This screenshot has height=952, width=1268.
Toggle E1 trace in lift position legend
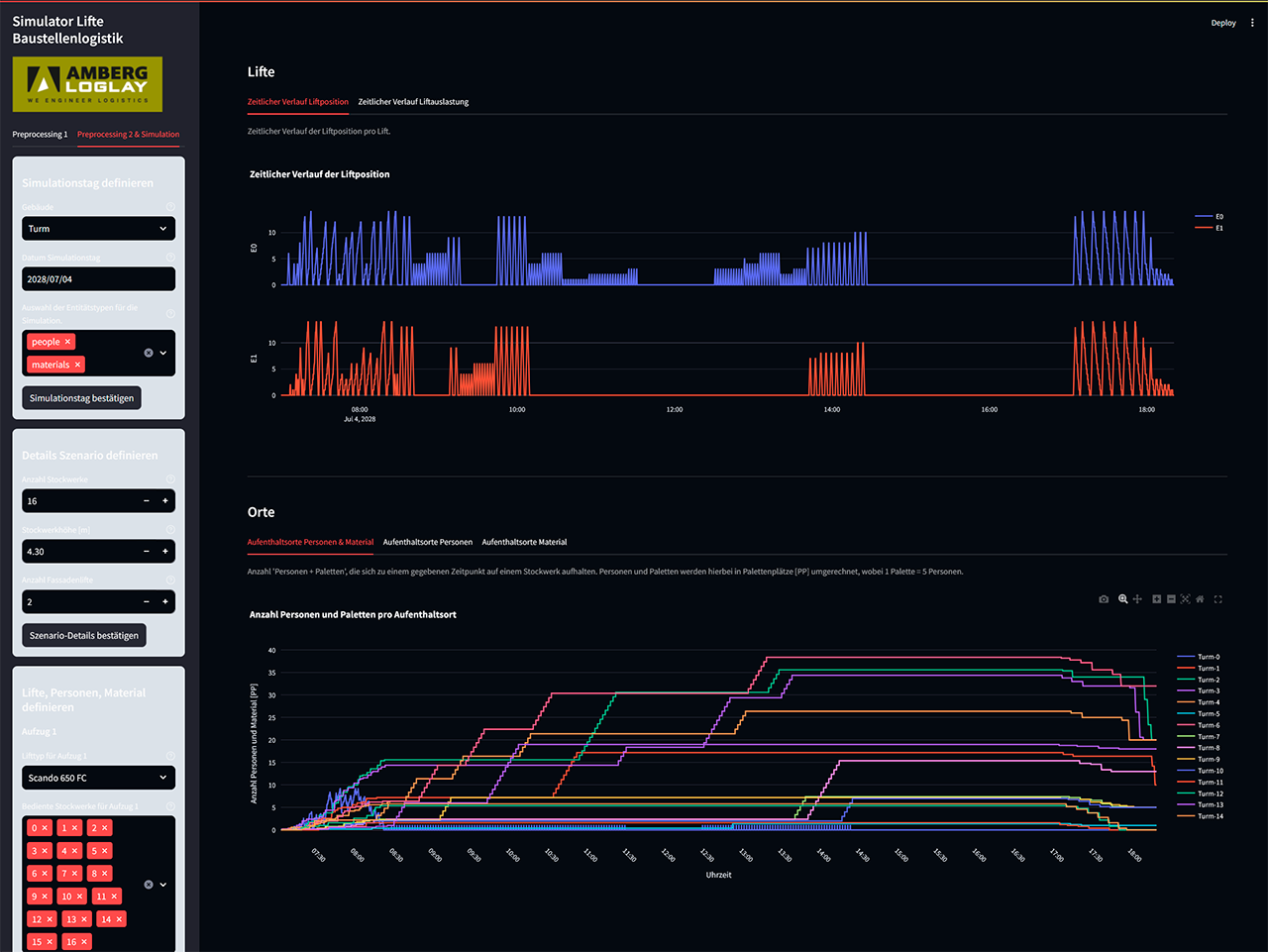(1209, 228)
